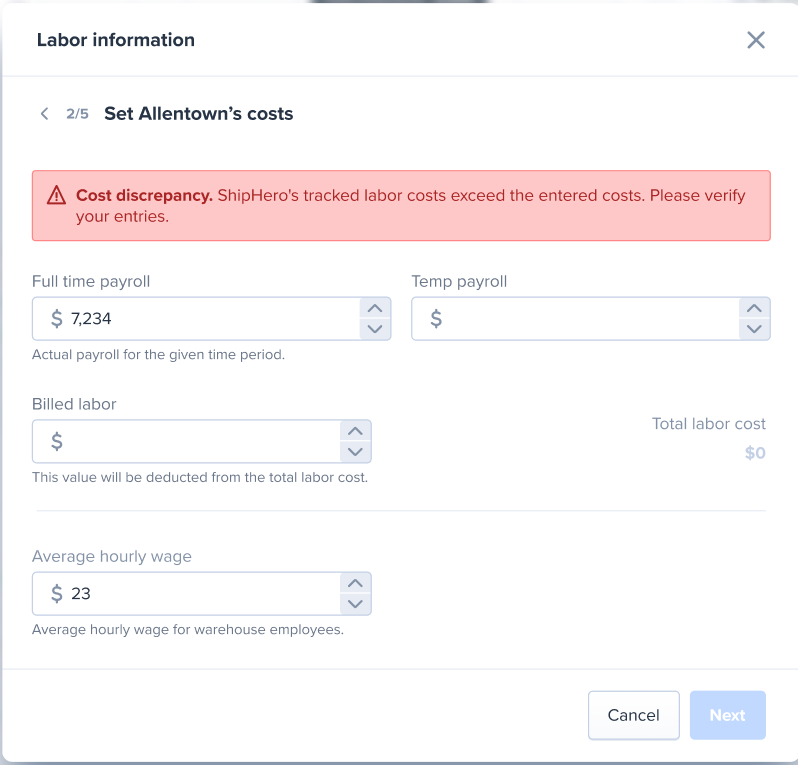Click the 2/5 step indicator
This screenshot has width=798, height=765.
(77, 114)
